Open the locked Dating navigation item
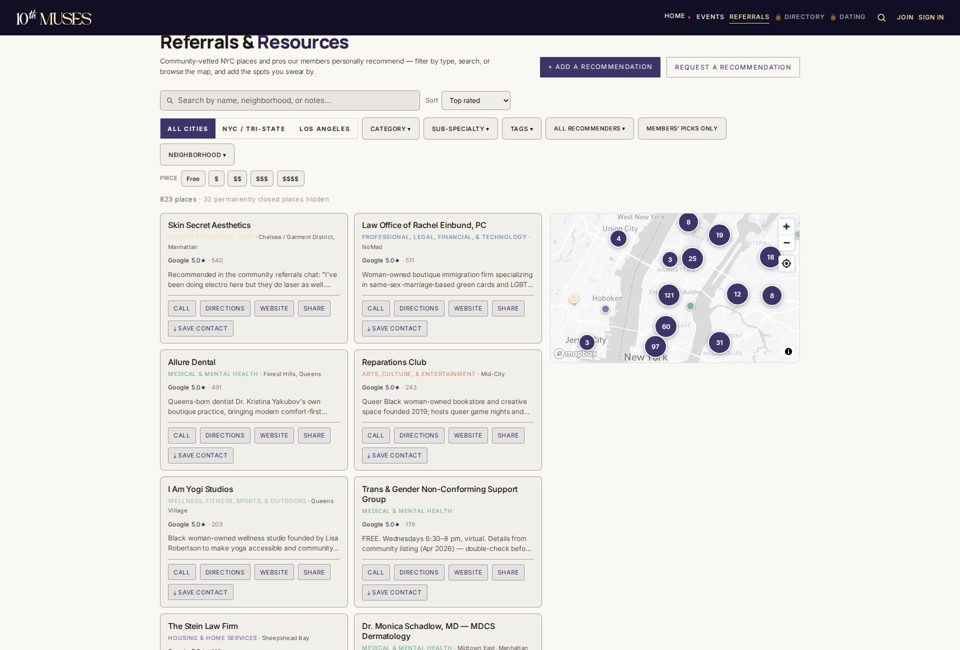 (x=847, y=17)
